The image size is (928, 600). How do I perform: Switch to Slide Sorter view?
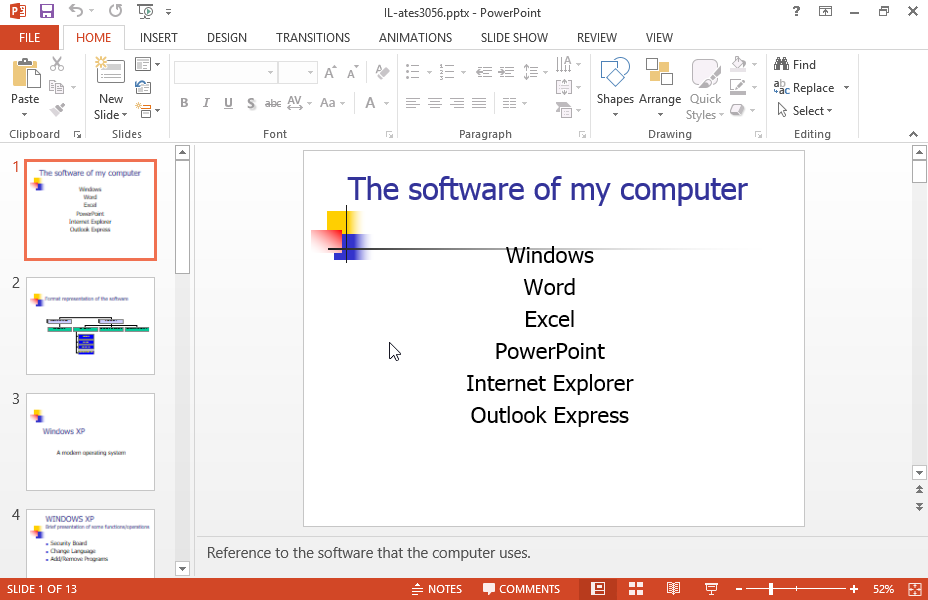tap(636, 589)
